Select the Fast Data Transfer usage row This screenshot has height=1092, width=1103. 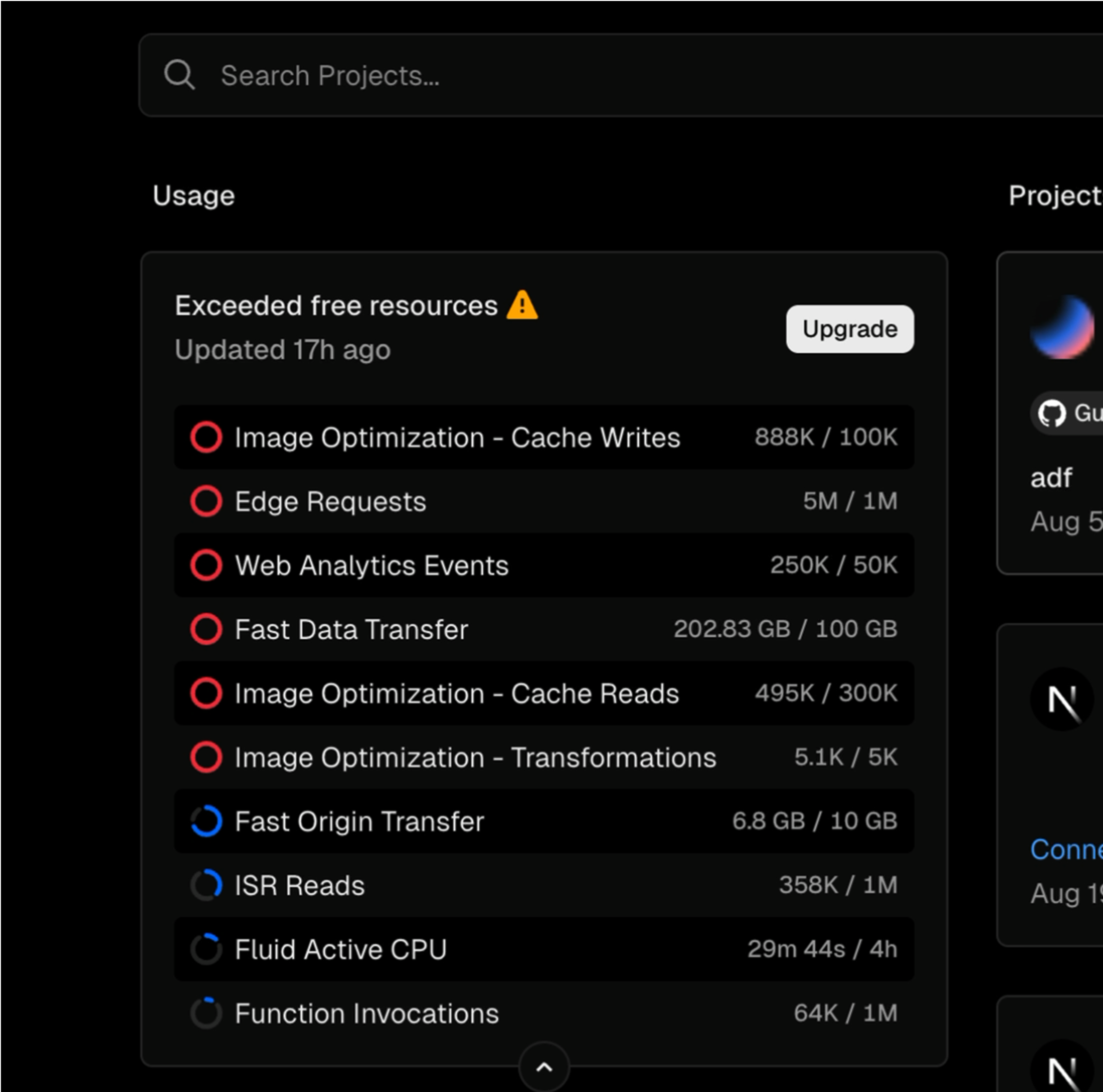click(x=543, y=629)
